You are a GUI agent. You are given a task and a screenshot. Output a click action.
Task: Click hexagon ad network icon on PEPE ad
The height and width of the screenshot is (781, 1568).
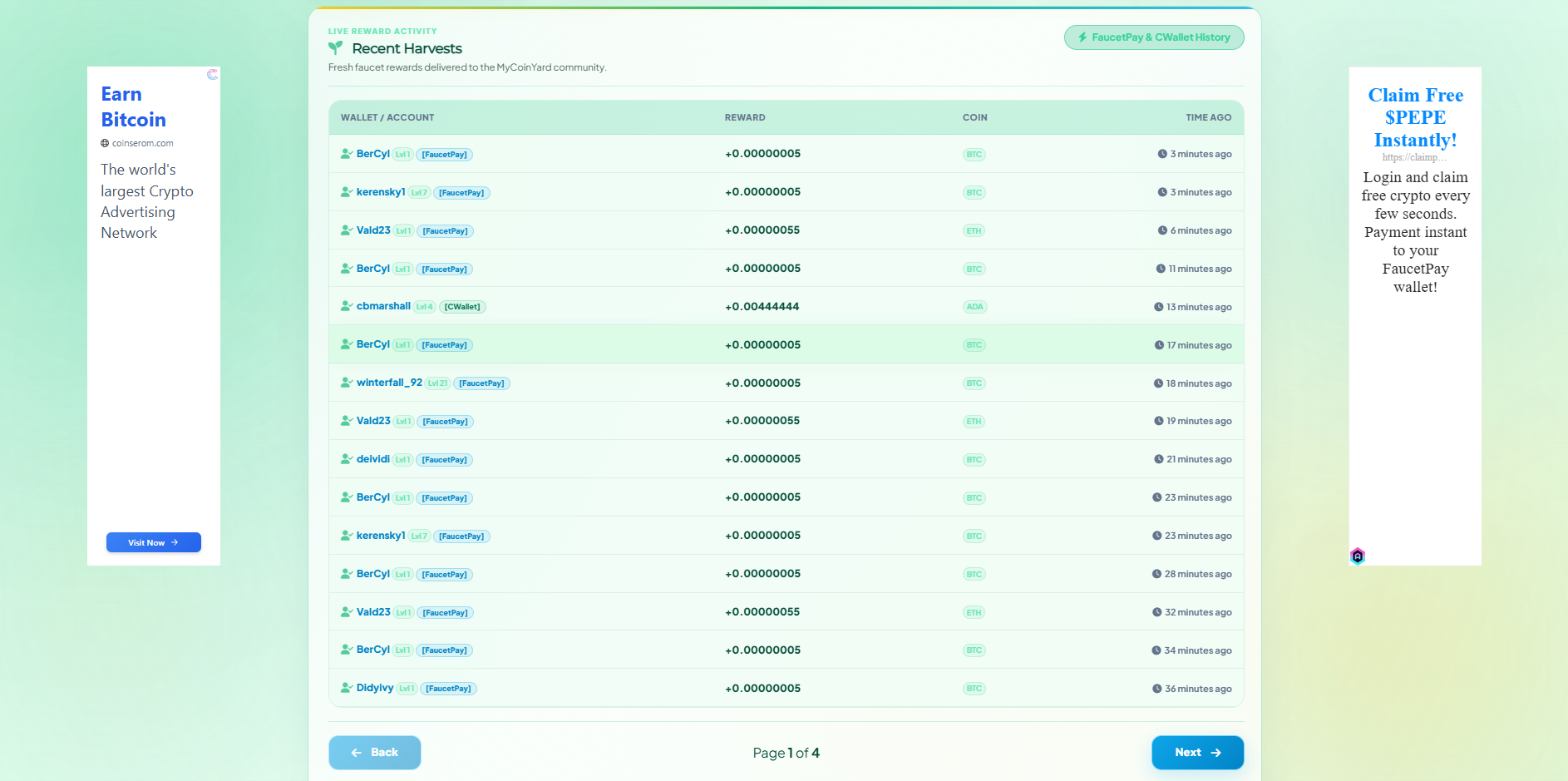[x=1358, y=556]
